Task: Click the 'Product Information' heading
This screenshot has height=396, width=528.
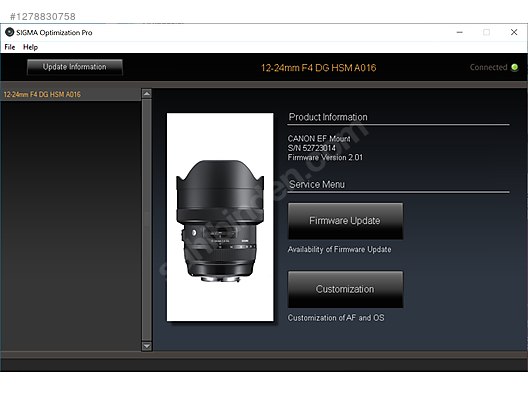Action: tap(328, 117)
